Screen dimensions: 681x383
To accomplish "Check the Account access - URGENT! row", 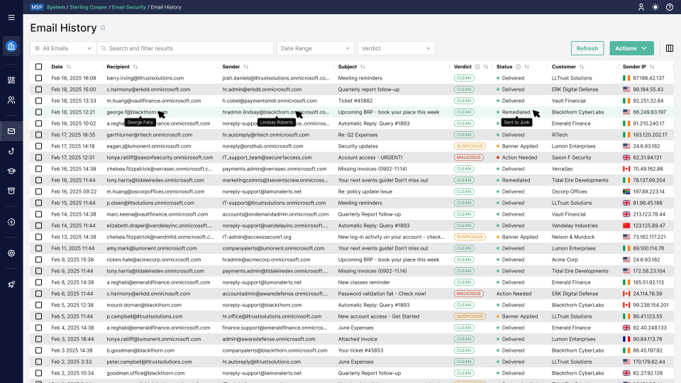I will [x=39, y=157].
